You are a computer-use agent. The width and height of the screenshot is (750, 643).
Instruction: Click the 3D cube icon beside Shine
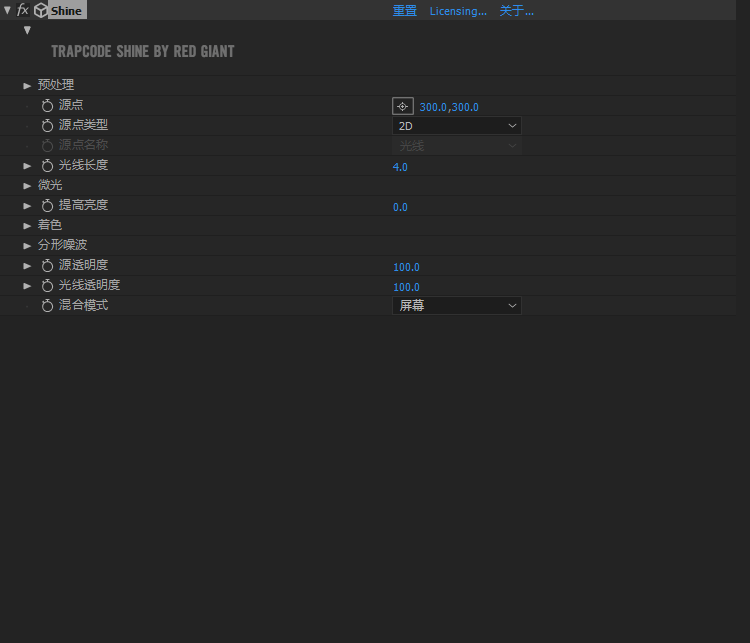click(x=41, y=10)
